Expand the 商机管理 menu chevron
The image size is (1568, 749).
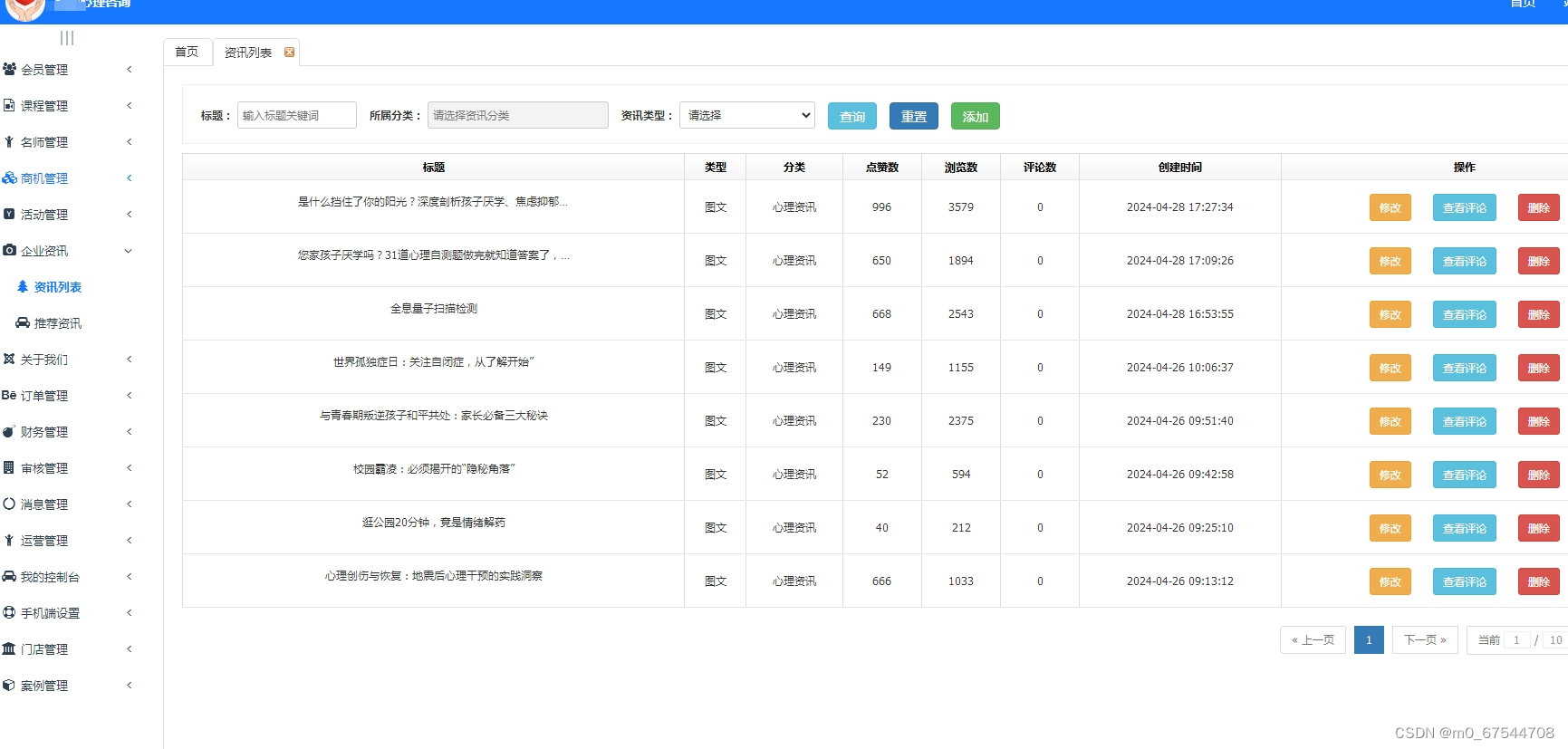[x=130, y=178]
